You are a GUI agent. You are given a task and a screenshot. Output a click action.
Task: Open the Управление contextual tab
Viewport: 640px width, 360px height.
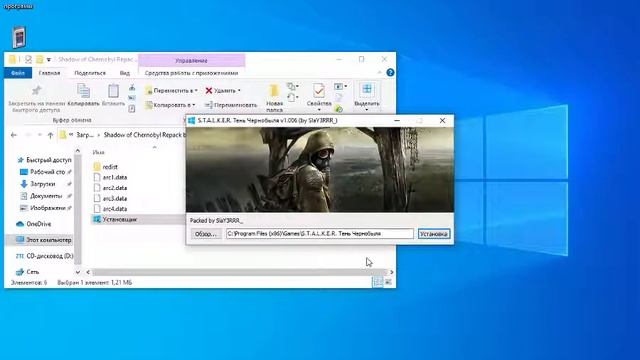click(191, 60)
